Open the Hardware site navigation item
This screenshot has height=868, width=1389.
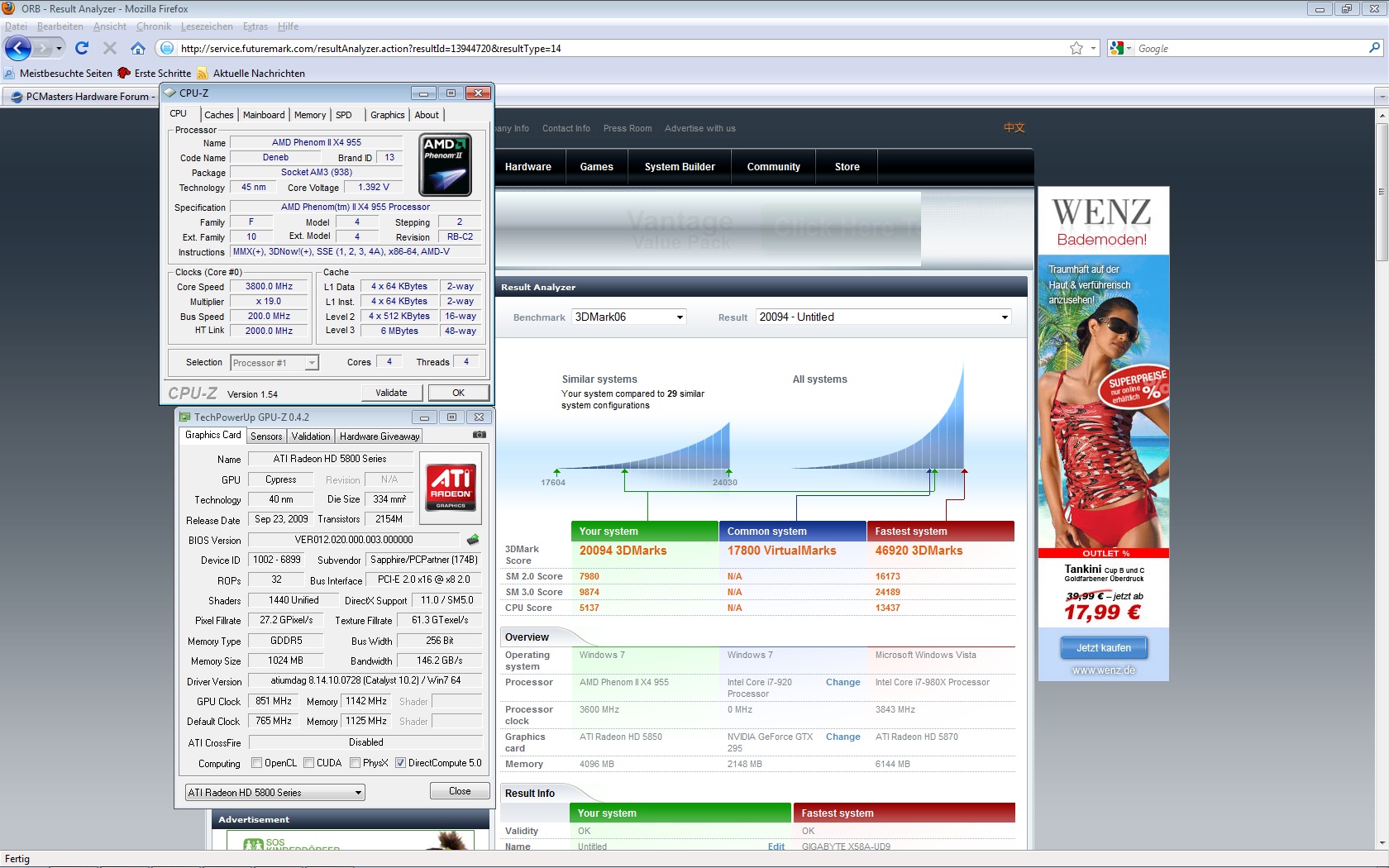[528, 167]
